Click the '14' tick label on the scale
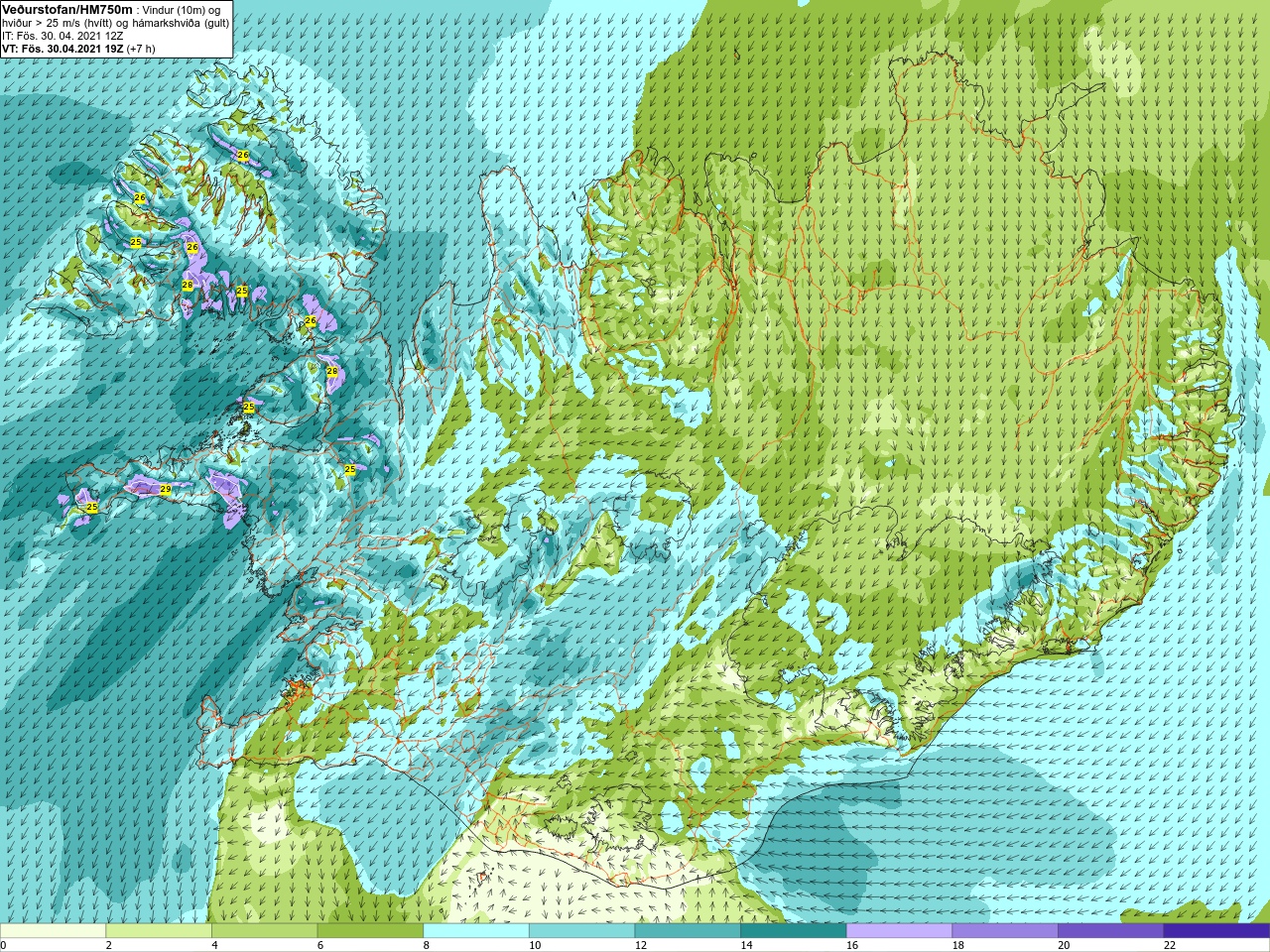The width and height of the screenshot is (1270, 952). [746, 945]
